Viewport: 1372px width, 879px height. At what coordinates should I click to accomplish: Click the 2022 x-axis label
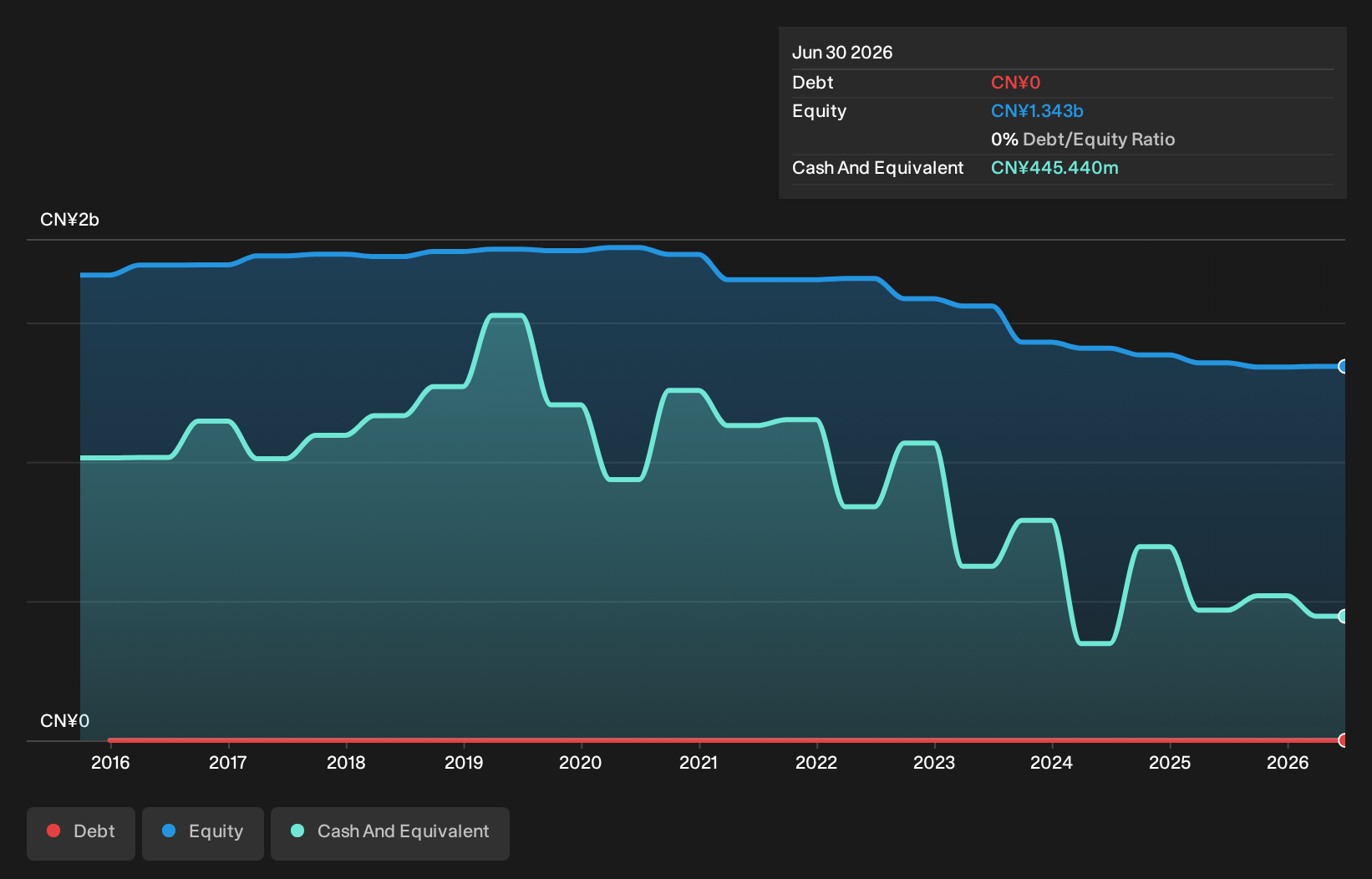(x=816, y=762)
